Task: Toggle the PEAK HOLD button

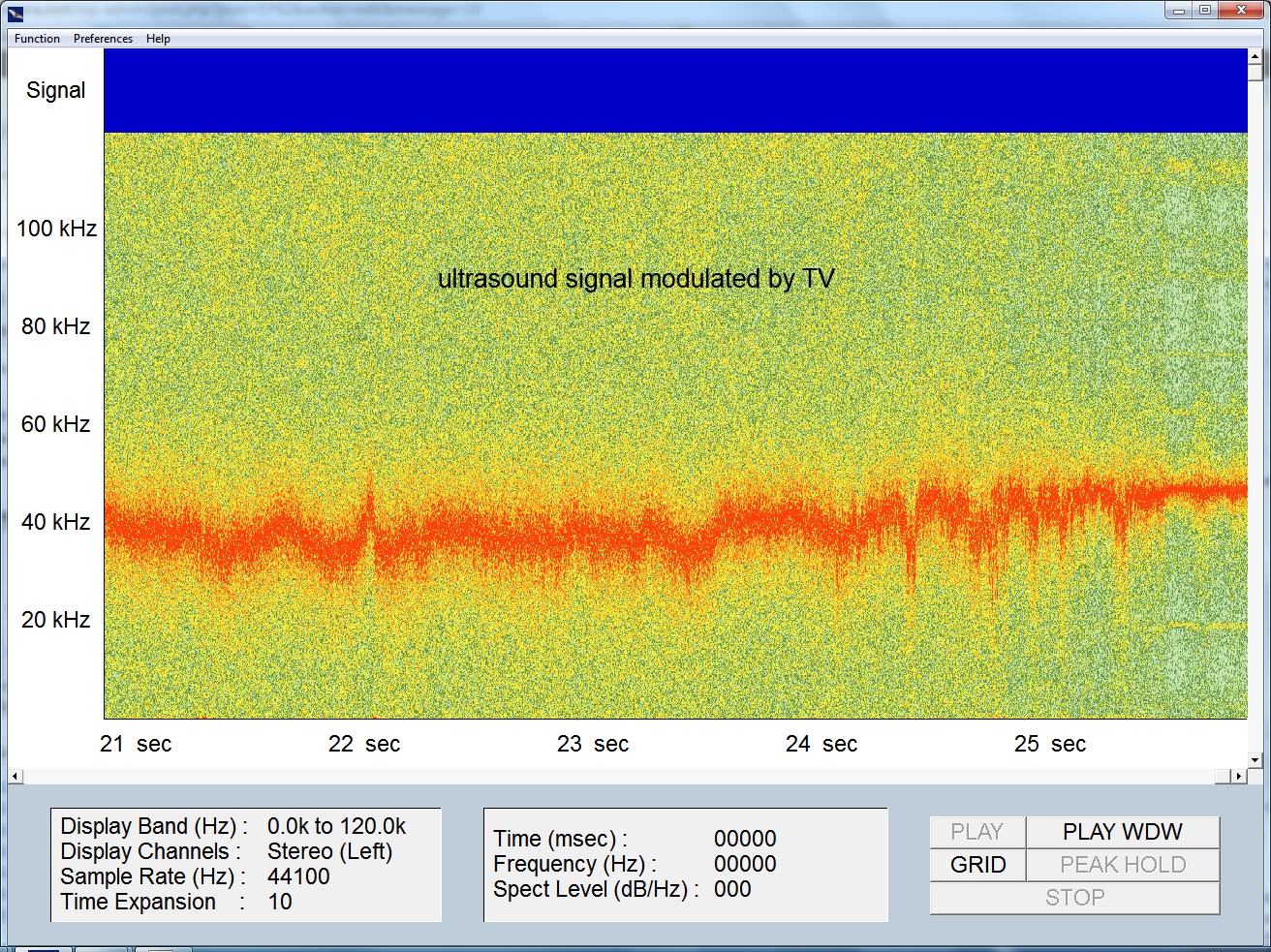Action: click(1122, 865)
